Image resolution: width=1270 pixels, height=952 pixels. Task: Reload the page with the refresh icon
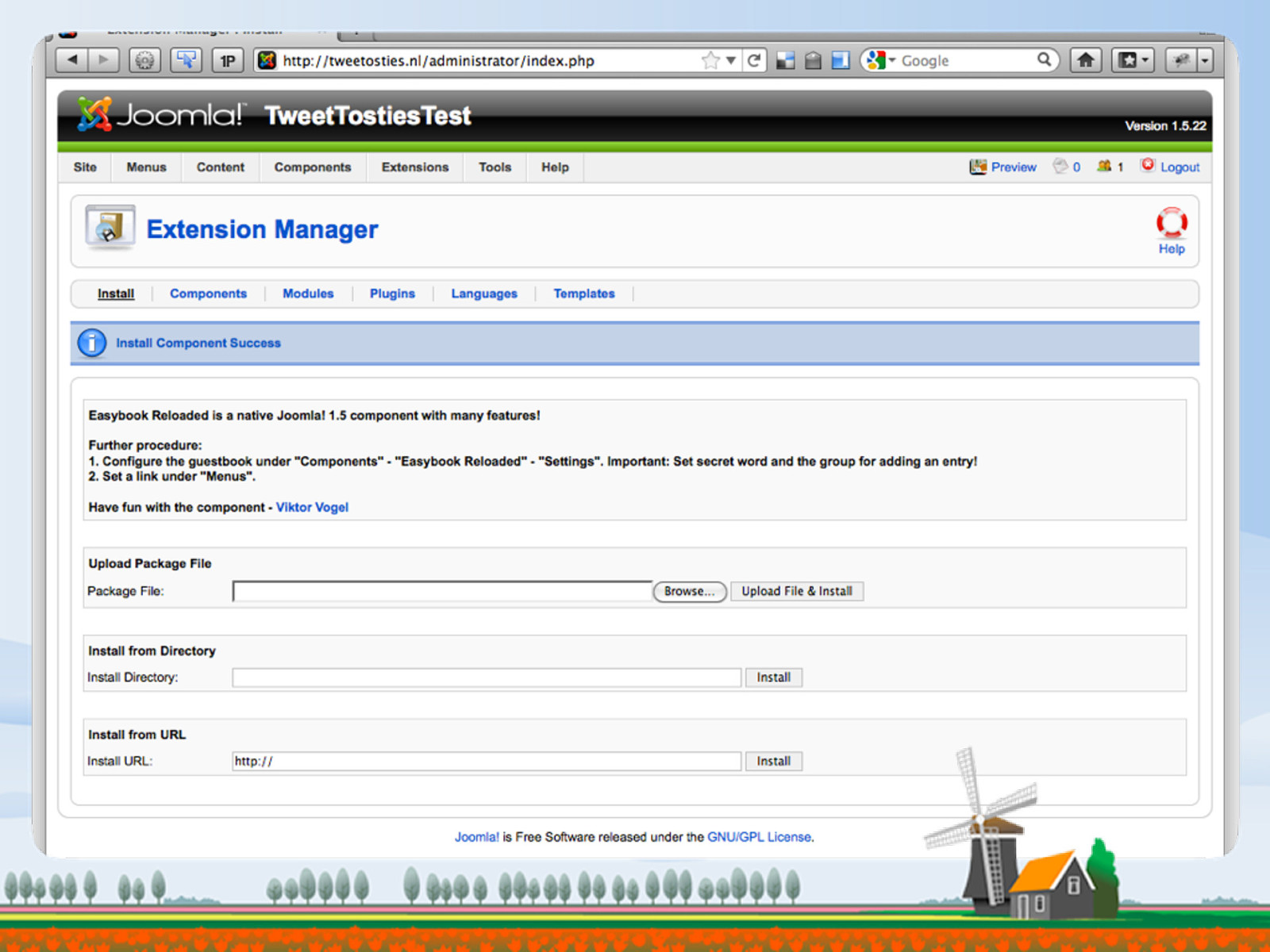coord(754,60)
